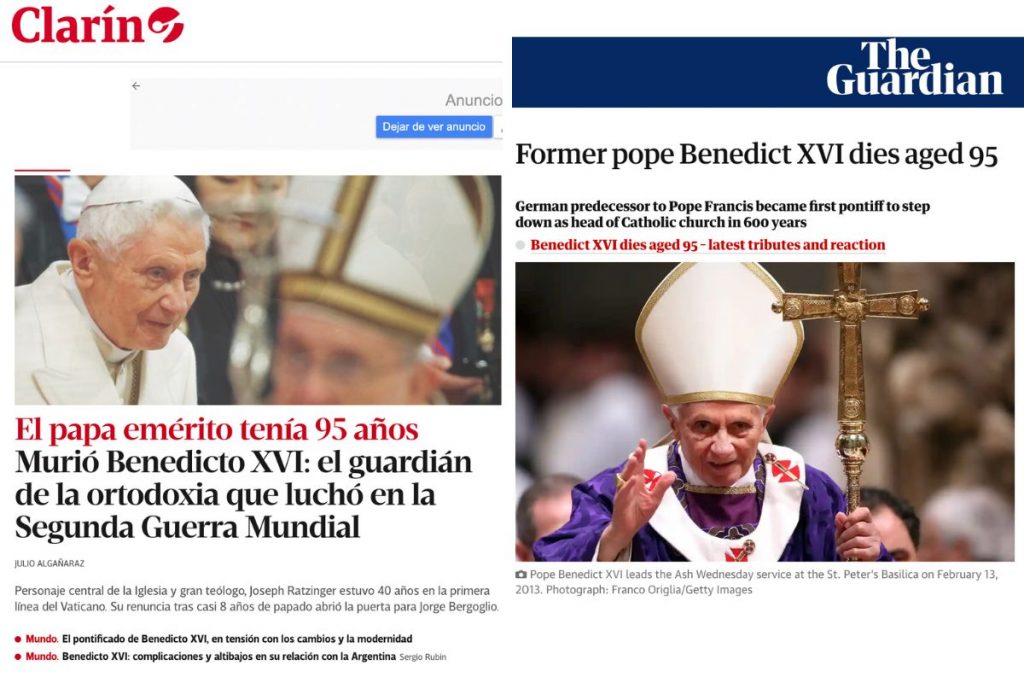Viewport: 1024px width, 683px height.
Task: Click the Guardian Ash Wednesday photo
Action: (x=765, y=412)
